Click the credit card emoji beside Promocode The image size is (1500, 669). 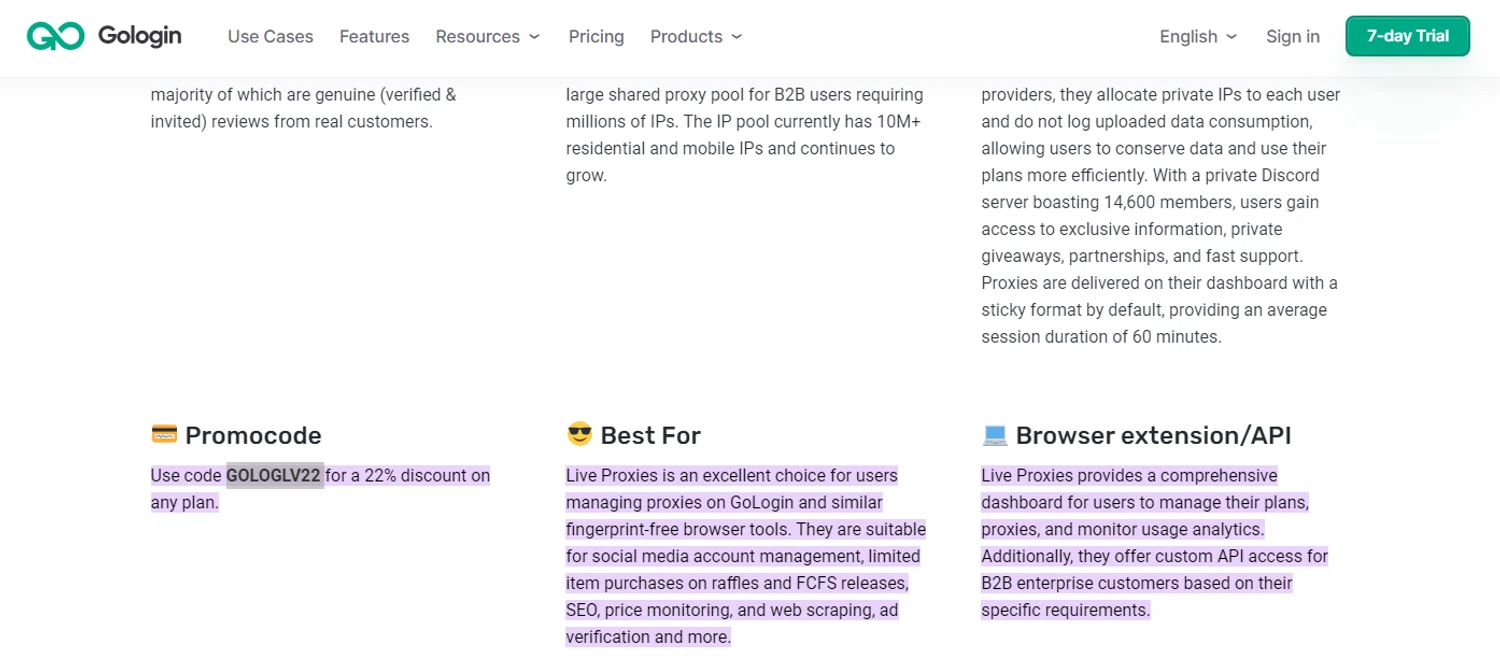pyautogui.click(x=164, y=435)
